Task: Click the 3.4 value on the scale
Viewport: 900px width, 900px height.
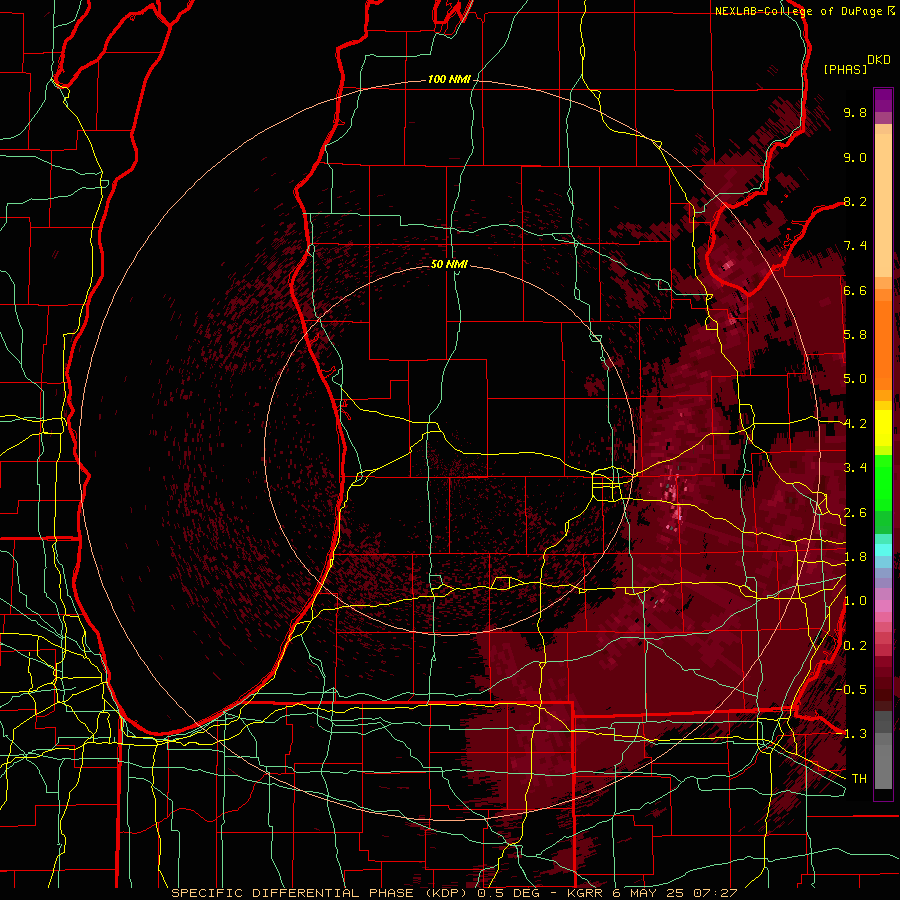Action: pyautogui.click(x=855, y=468)
